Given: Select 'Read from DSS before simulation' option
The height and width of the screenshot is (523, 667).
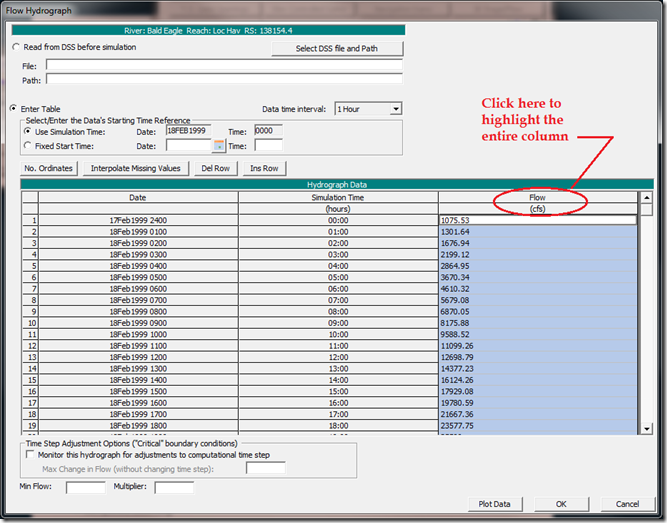Looking at the screenshot, I should (15, 47).
